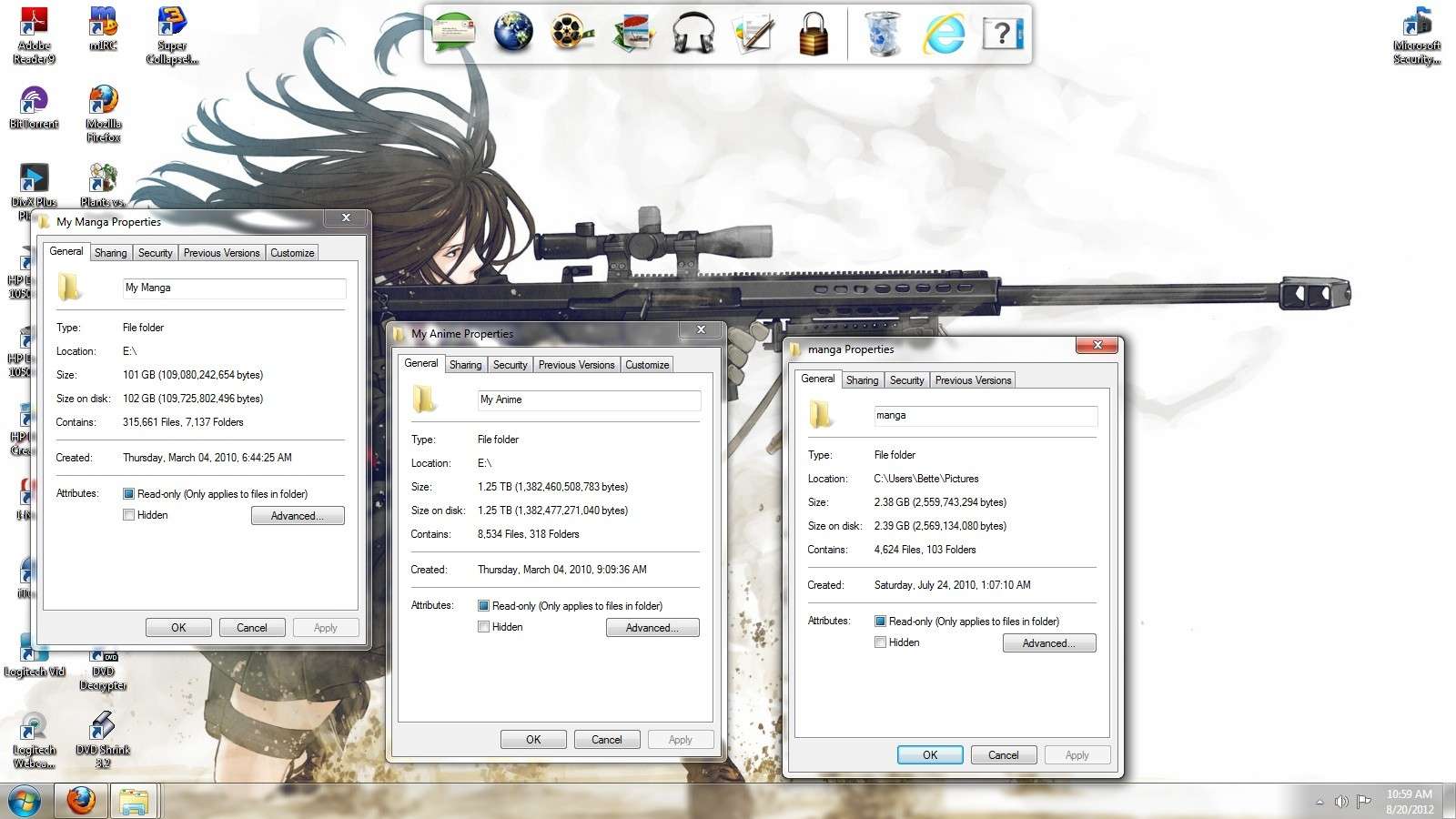The height and width of the screenshot is (819, 1456).
Task: Close the manga Properties window
Action: (1097, 345)
